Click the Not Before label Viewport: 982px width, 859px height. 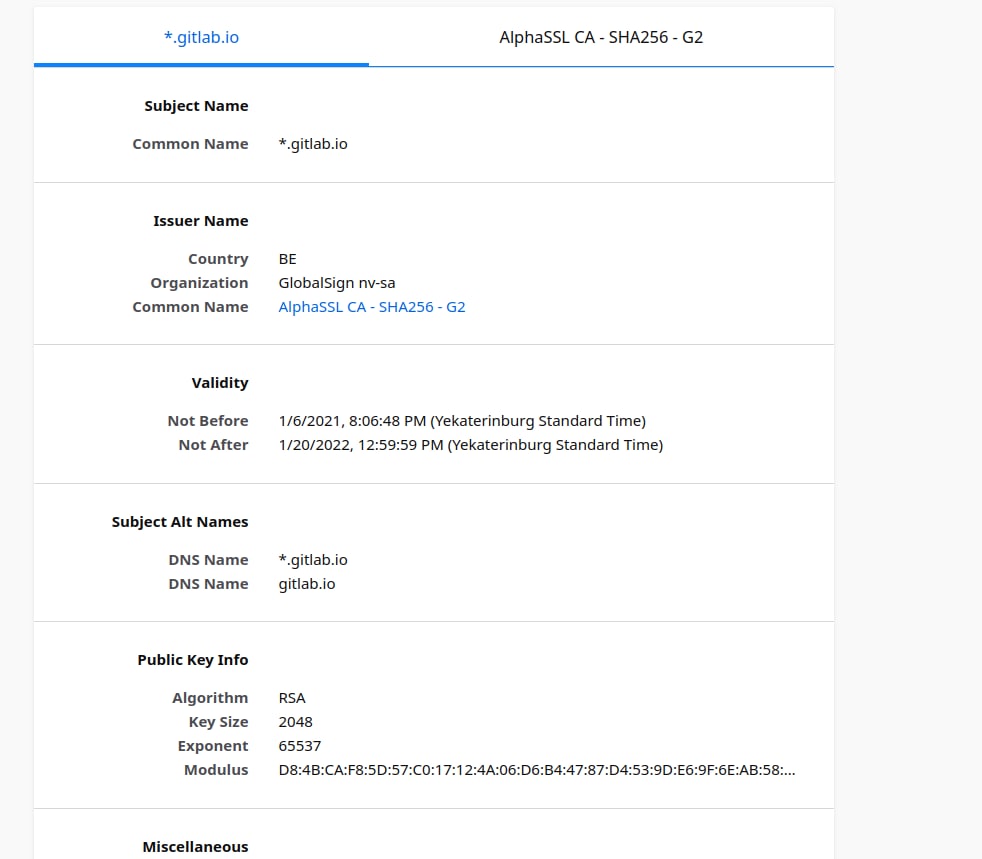208,421
